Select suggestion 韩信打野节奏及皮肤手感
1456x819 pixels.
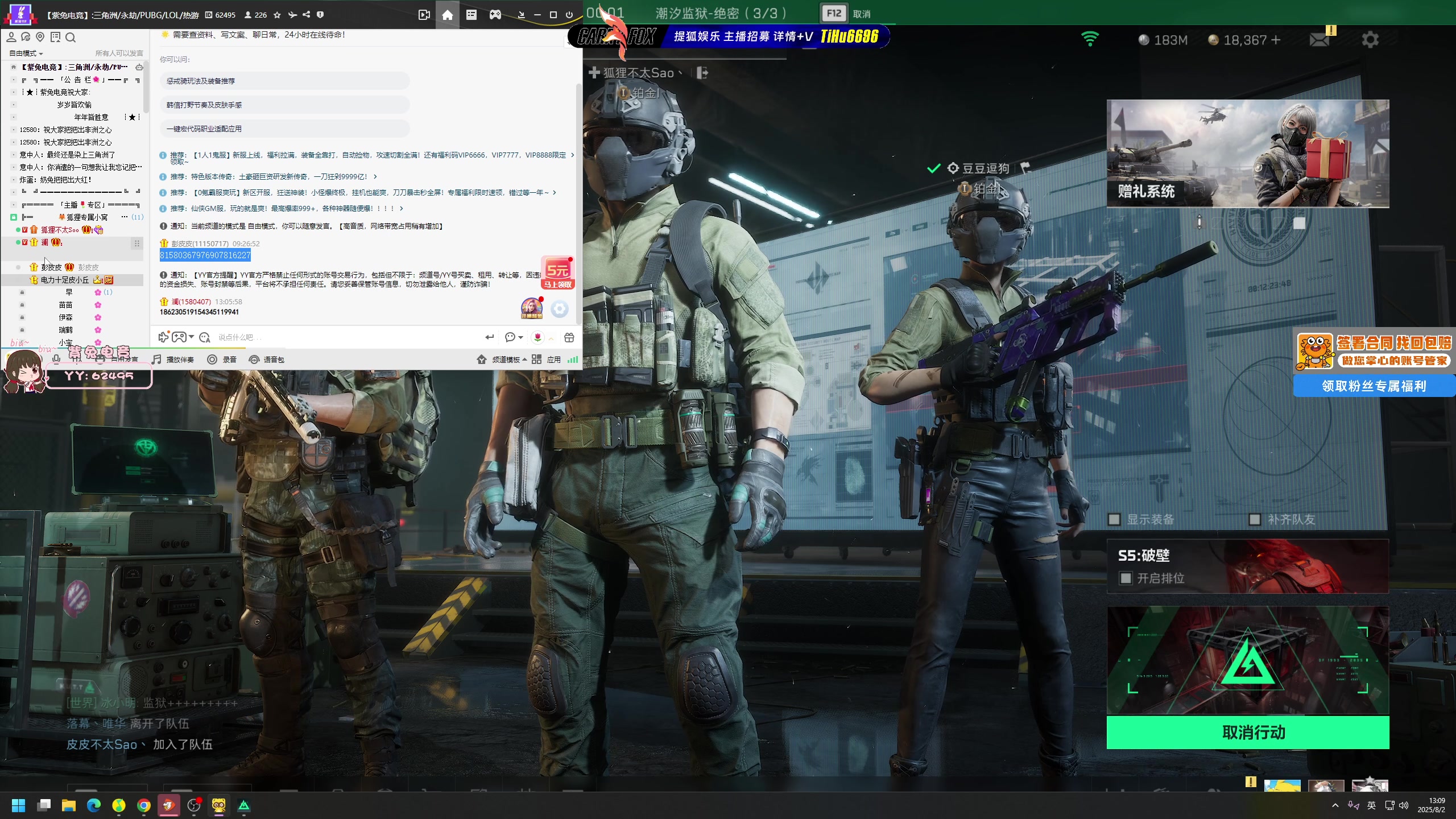point(284,105)
